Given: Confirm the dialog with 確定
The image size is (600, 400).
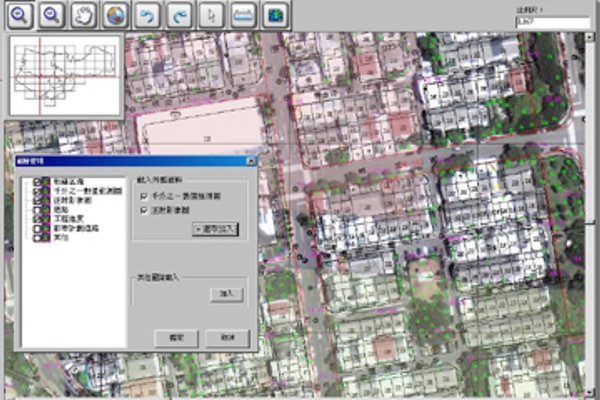Looking at the screenshot, I should (176, 338).
